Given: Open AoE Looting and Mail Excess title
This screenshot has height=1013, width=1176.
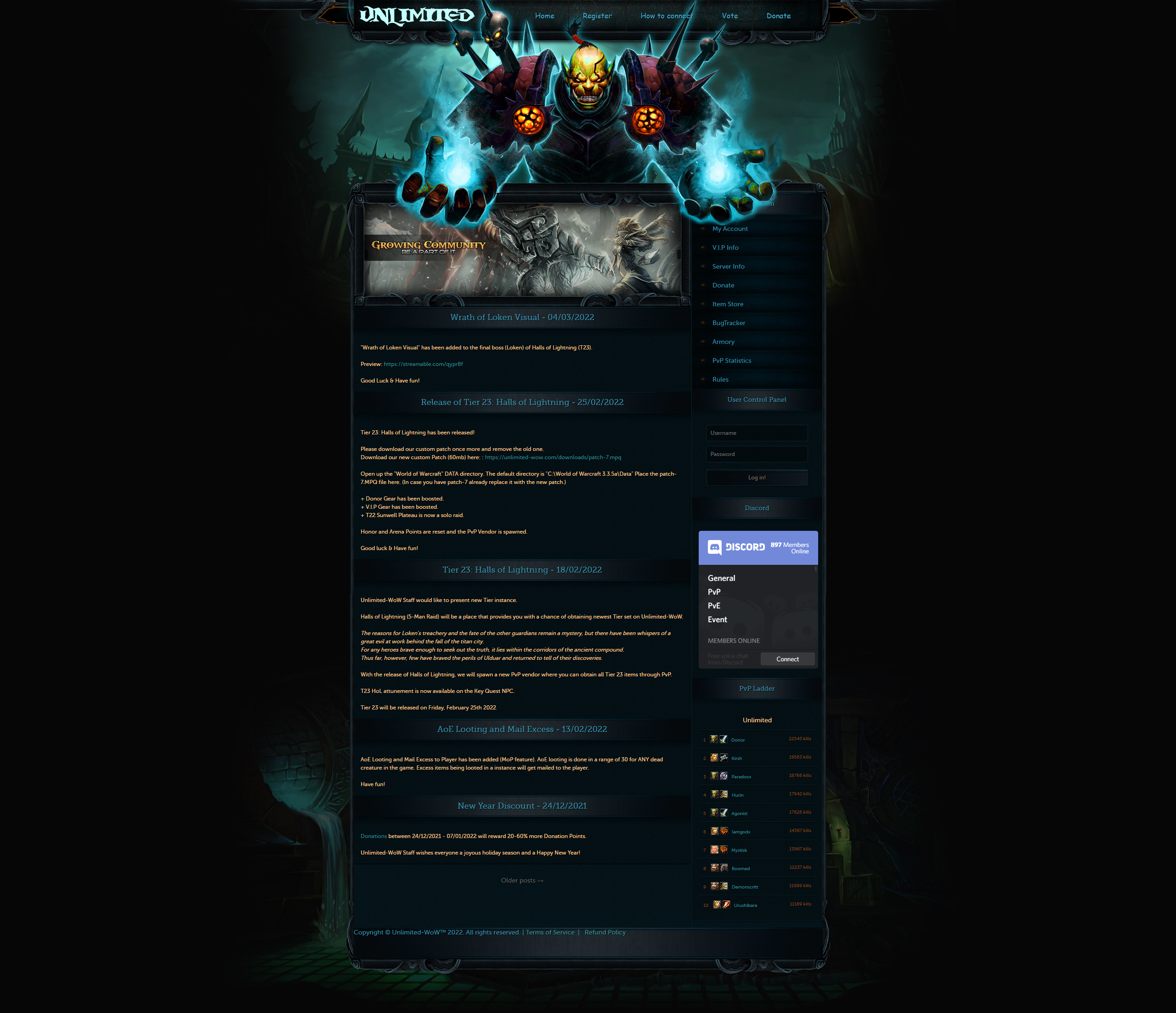Looking at the screenshot, I should click(x=522, y=729).
